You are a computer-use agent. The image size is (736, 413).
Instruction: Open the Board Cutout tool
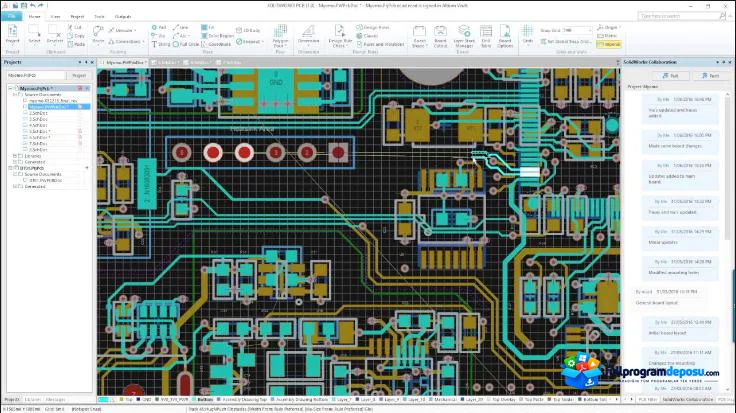click(x=440, y=37)
